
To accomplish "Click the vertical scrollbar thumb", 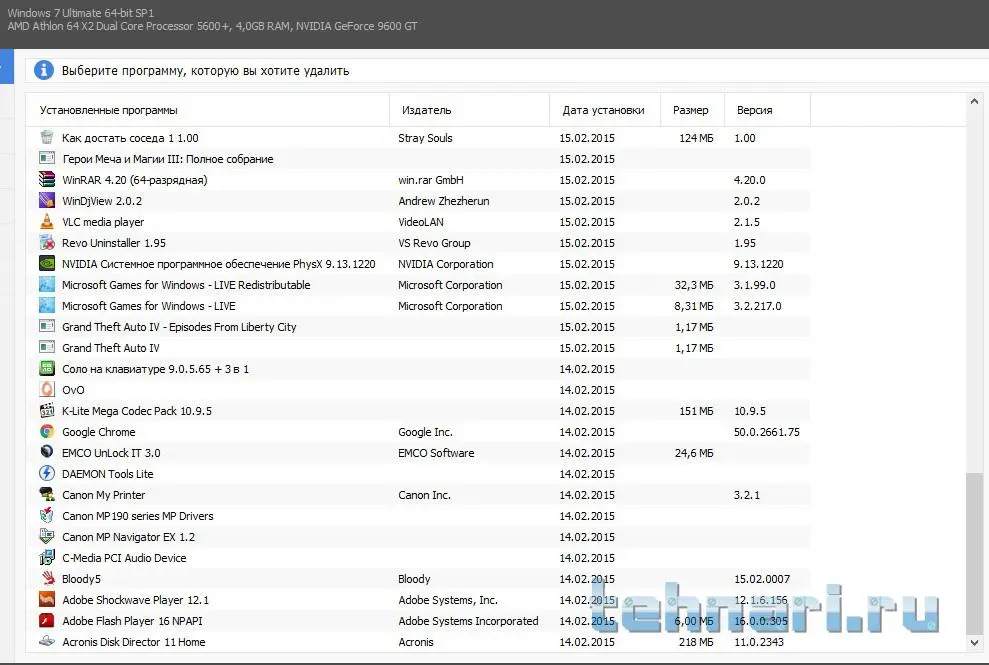I will (974, 554).
